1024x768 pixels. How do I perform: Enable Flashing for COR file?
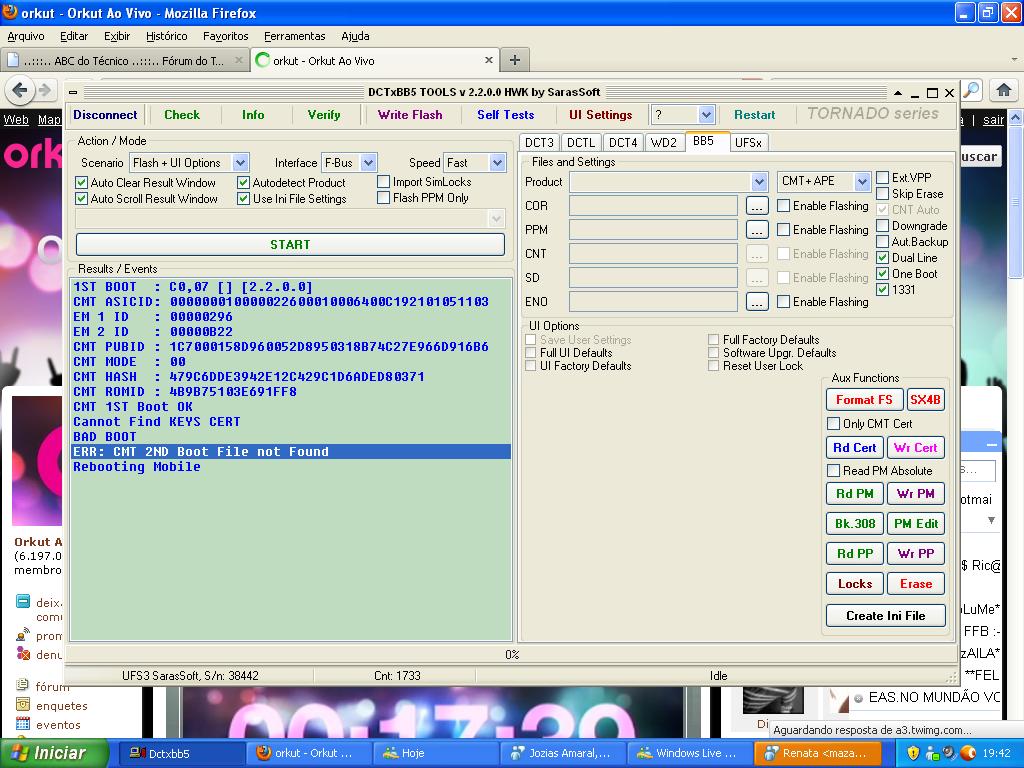click(x=784, y=206)
